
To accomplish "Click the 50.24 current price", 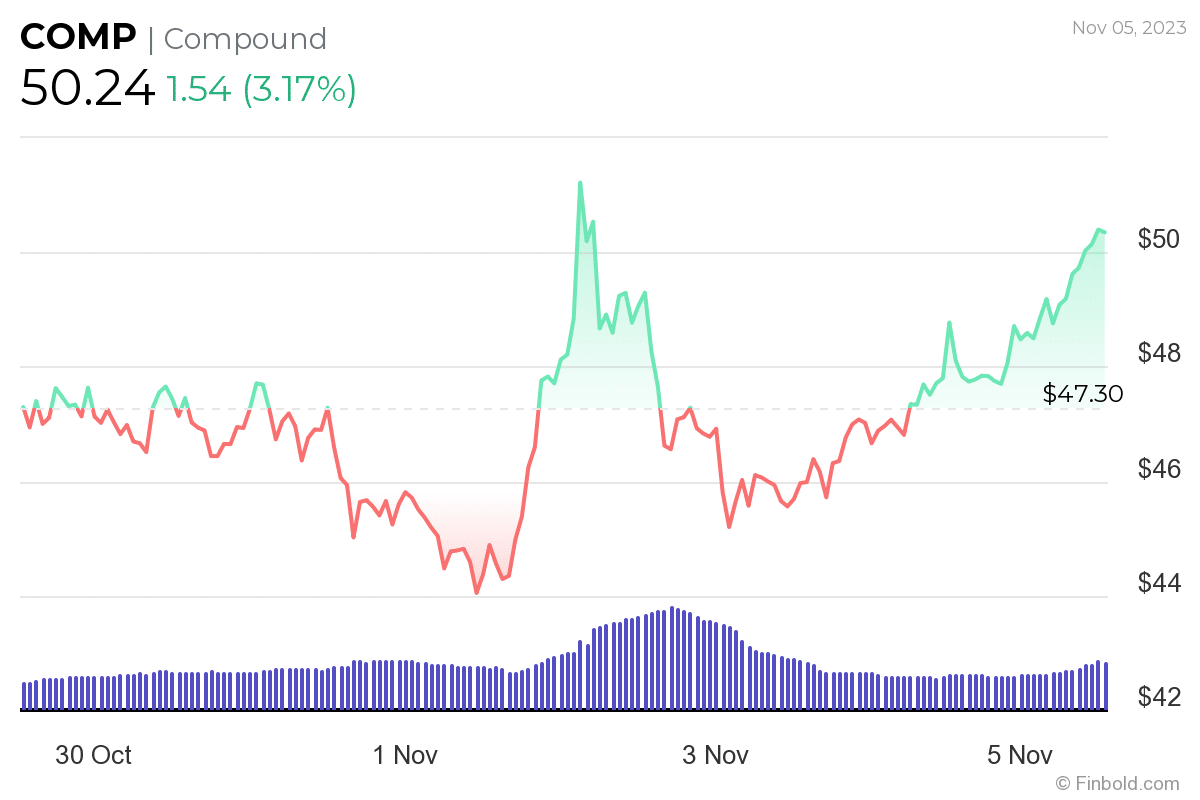I will [x=88, y=89].
